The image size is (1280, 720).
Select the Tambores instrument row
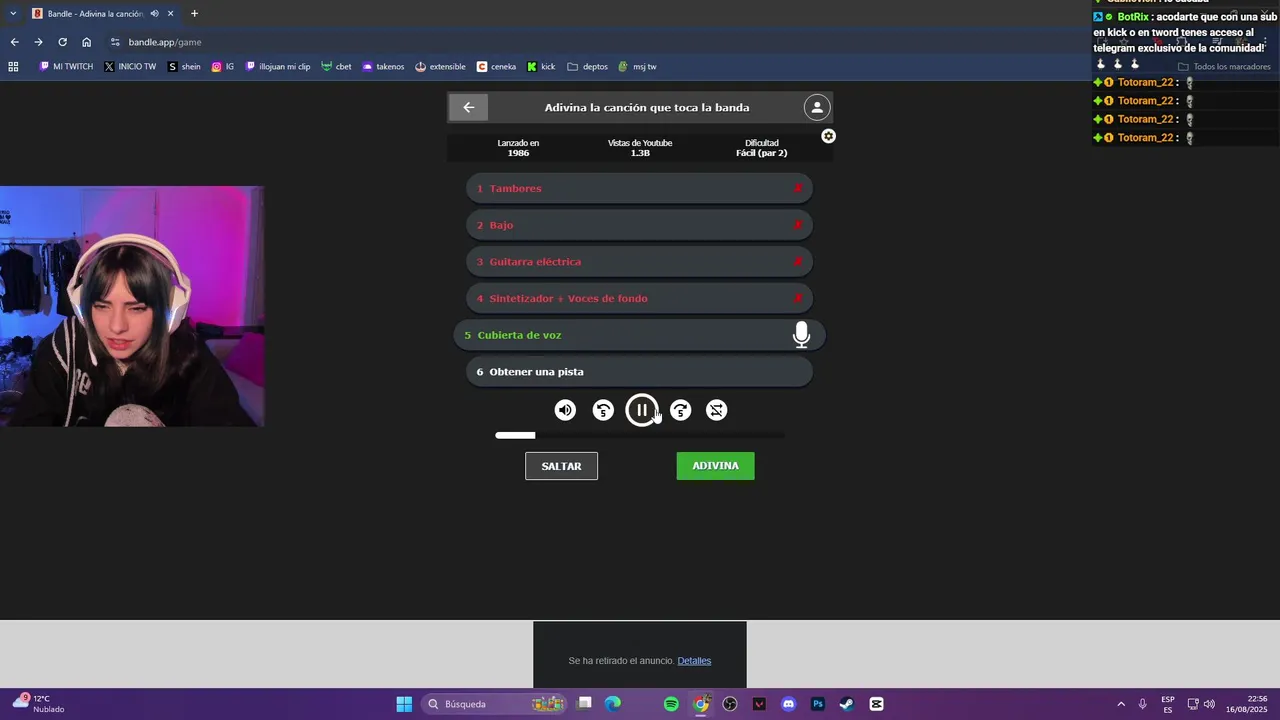click(x=639, y=188)
